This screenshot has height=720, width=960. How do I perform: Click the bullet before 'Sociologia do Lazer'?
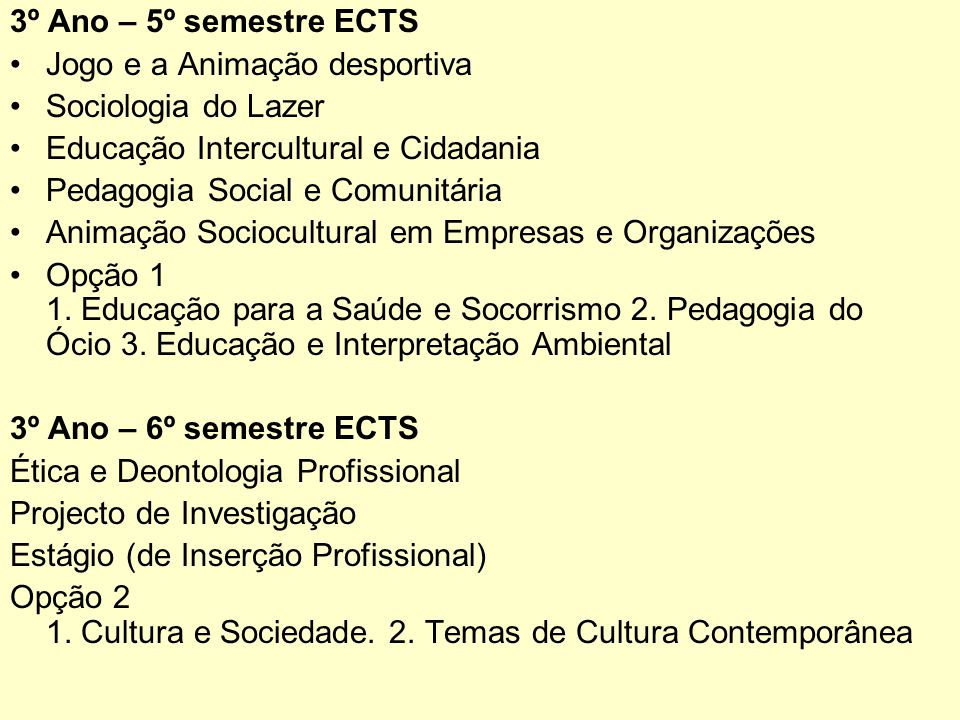(x=16, y=107)
